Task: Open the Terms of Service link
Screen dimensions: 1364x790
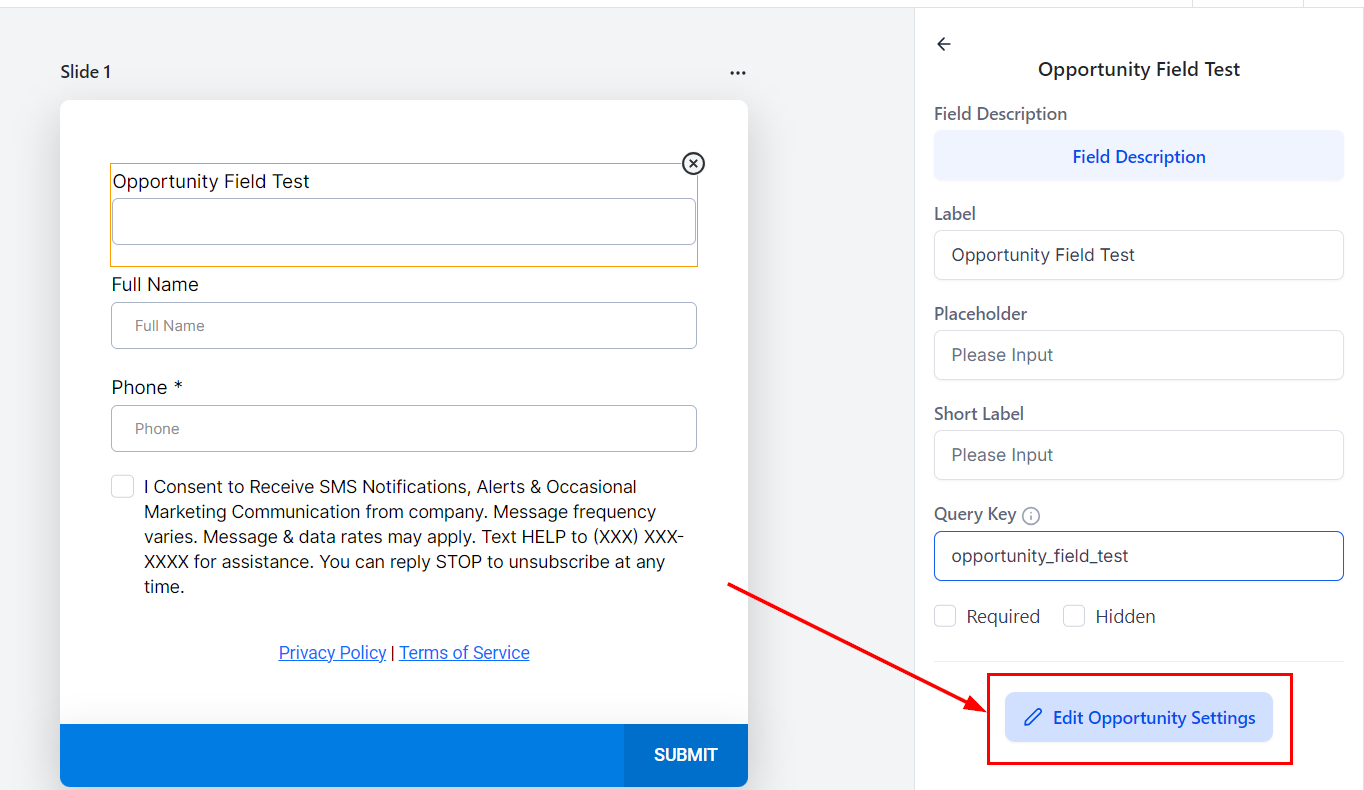Action: coord(464,653)
